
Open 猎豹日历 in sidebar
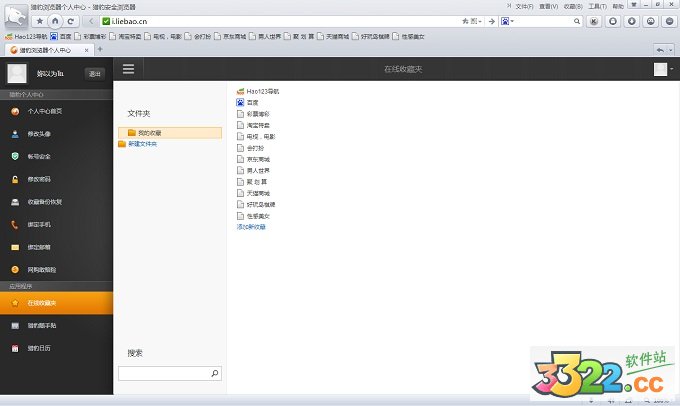[x=56, y=348]
